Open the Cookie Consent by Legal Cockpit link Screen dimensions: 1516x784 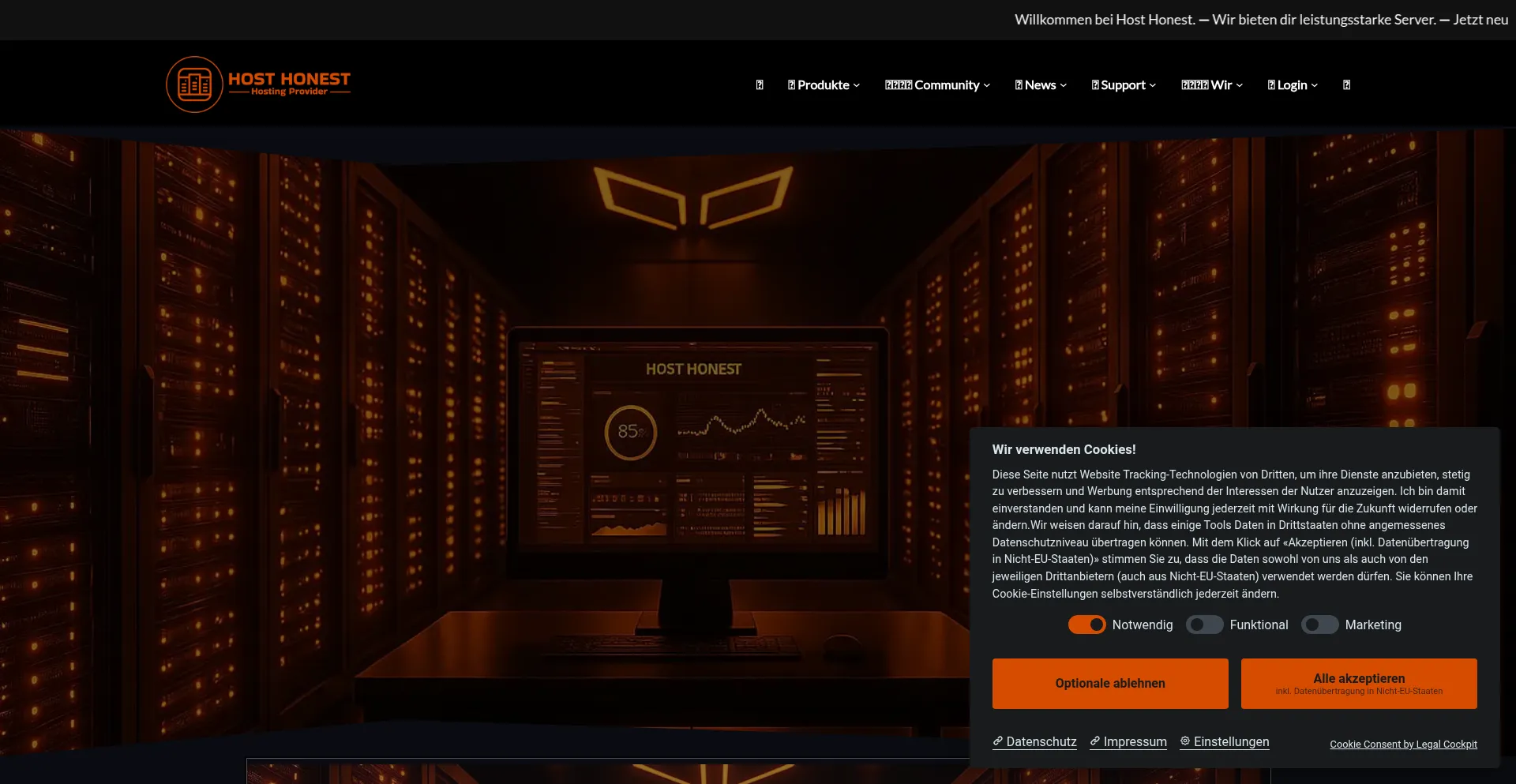click(1403, 744)
